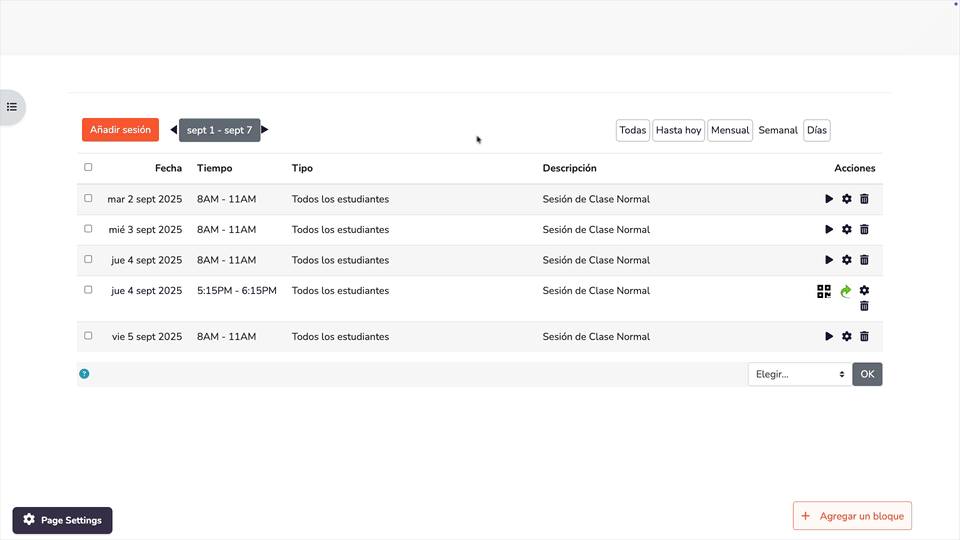
Task: Select all sessions checkbox in header
Action: coord(88,167)
